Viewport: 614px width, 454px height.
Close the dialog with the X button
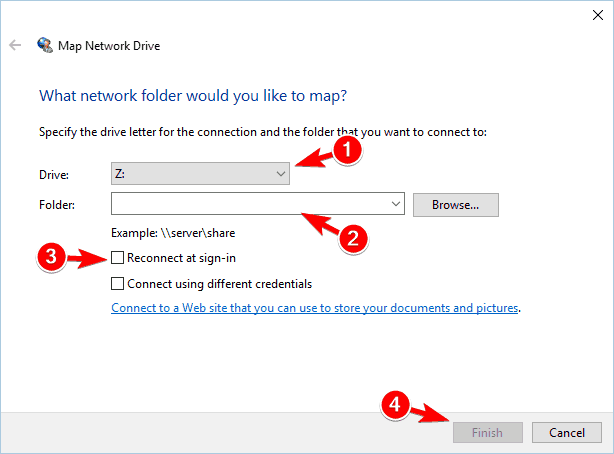pos(598,15)
